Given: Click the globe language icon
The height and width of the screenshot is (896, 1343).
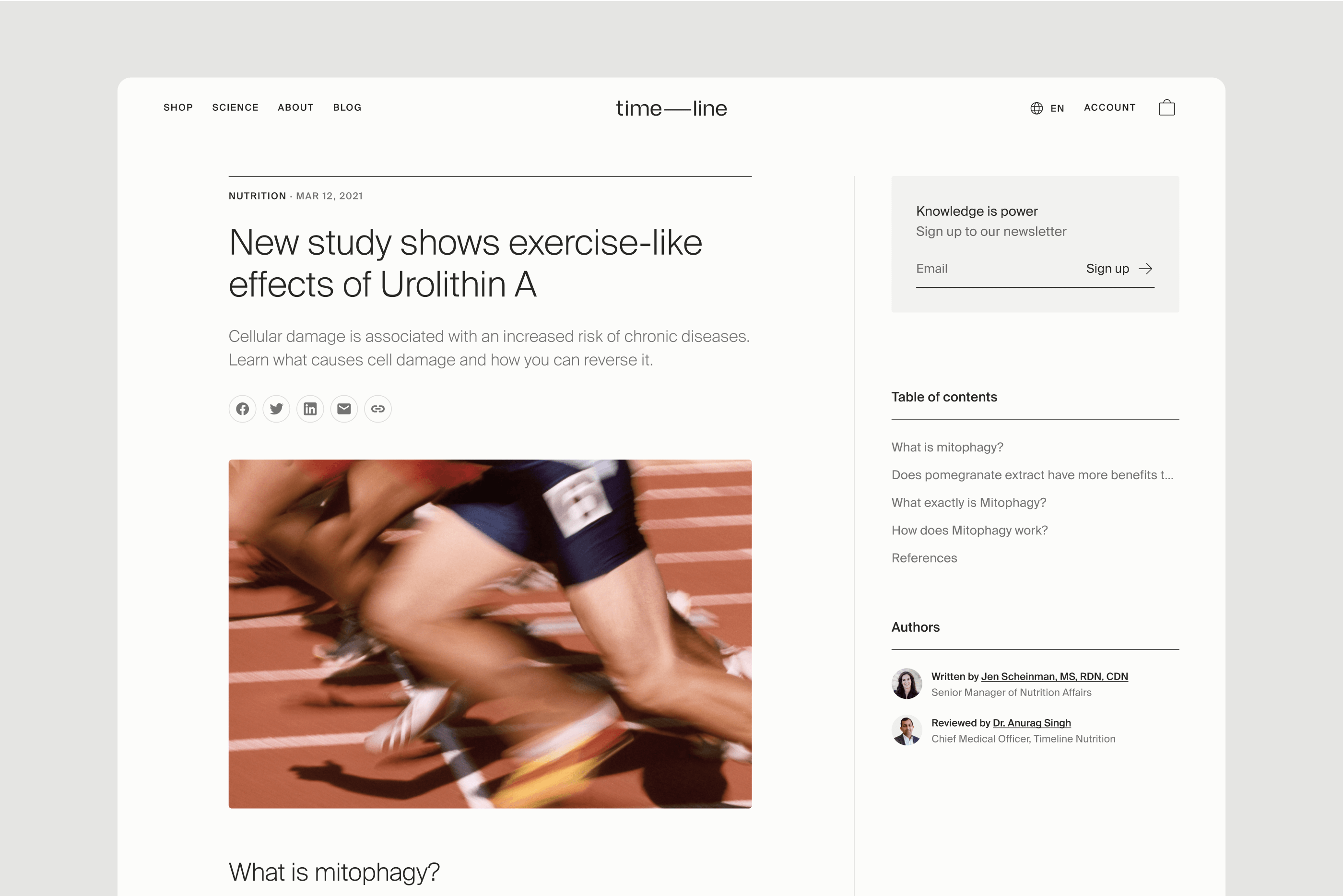Looking at the screenshot, I should click(x=1036, y=108).
